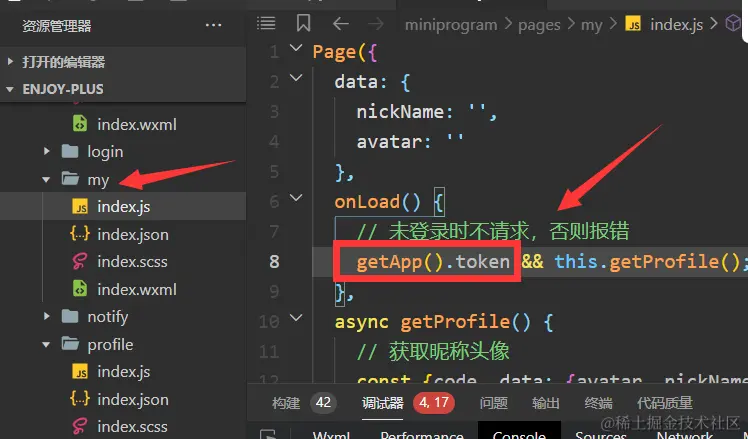Click the wxml icon above login folder
The image size is (748, 439).
click(80, 125)
